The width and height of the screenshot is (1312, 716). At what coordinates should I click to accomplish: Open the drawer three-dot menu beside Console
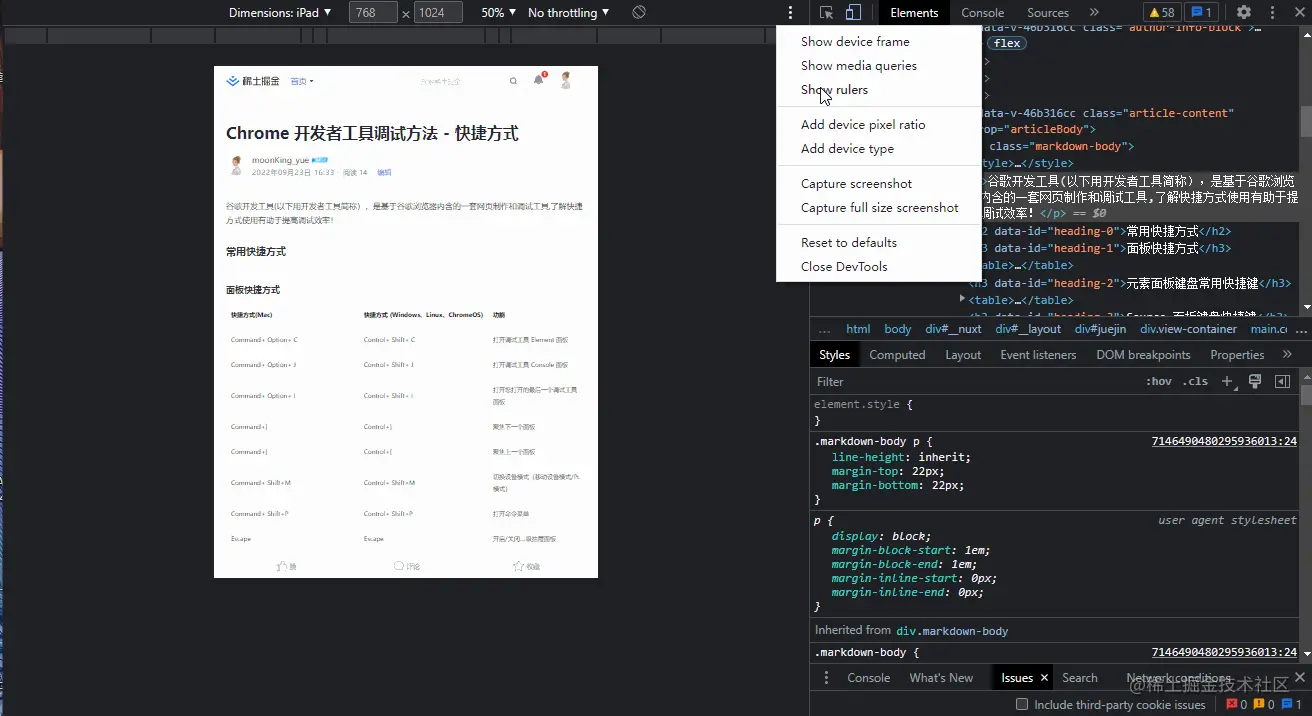coord(826,678)
